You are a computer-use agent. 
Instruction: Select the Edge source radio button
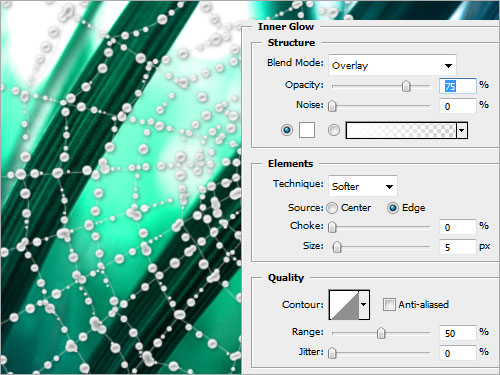pos(393,208)
